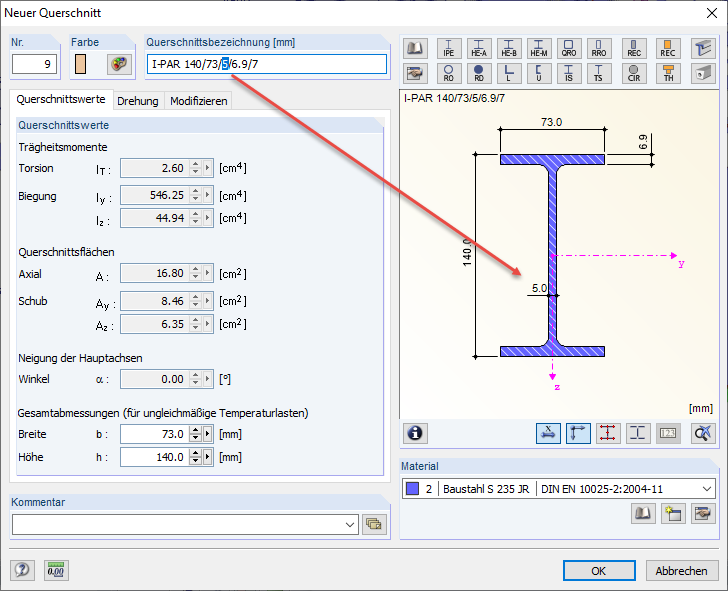Click the Nr. input field showing 9
The height and width of the screenshot is (591, 728).
point(34,64)
